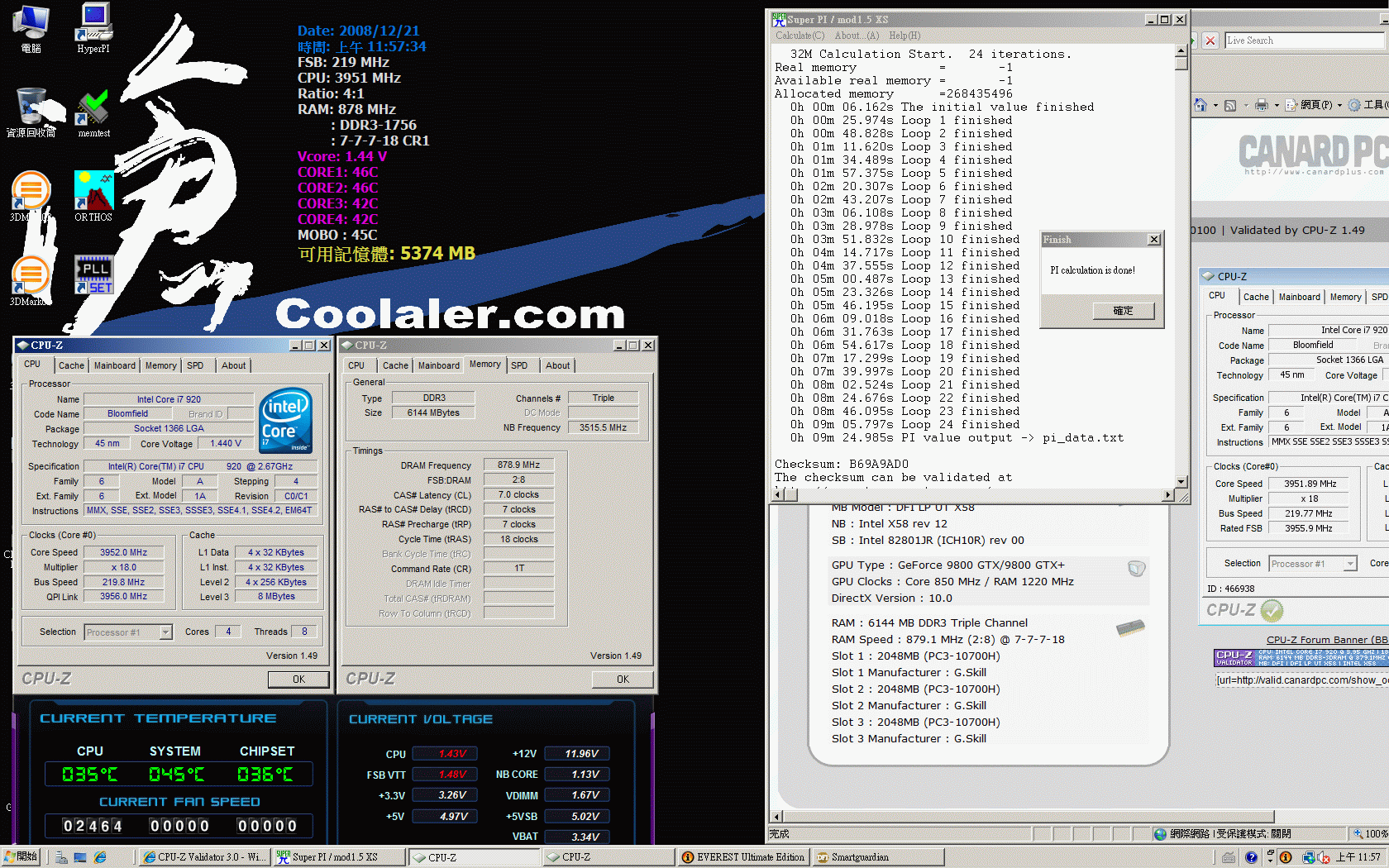Open CPU-Z Forum Banner link
Viewport: 1389px width, 868px height.
coord(1328,640)
